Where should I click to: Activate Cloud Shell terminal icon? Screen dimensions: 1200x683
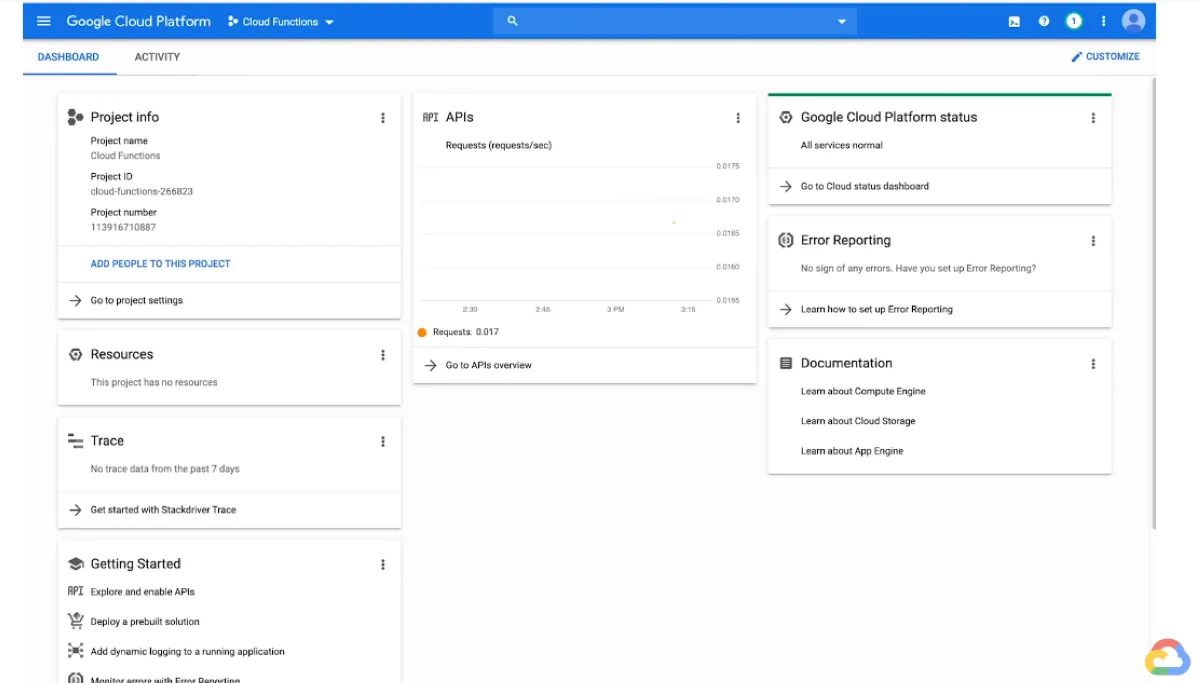tap(1014, 21)
